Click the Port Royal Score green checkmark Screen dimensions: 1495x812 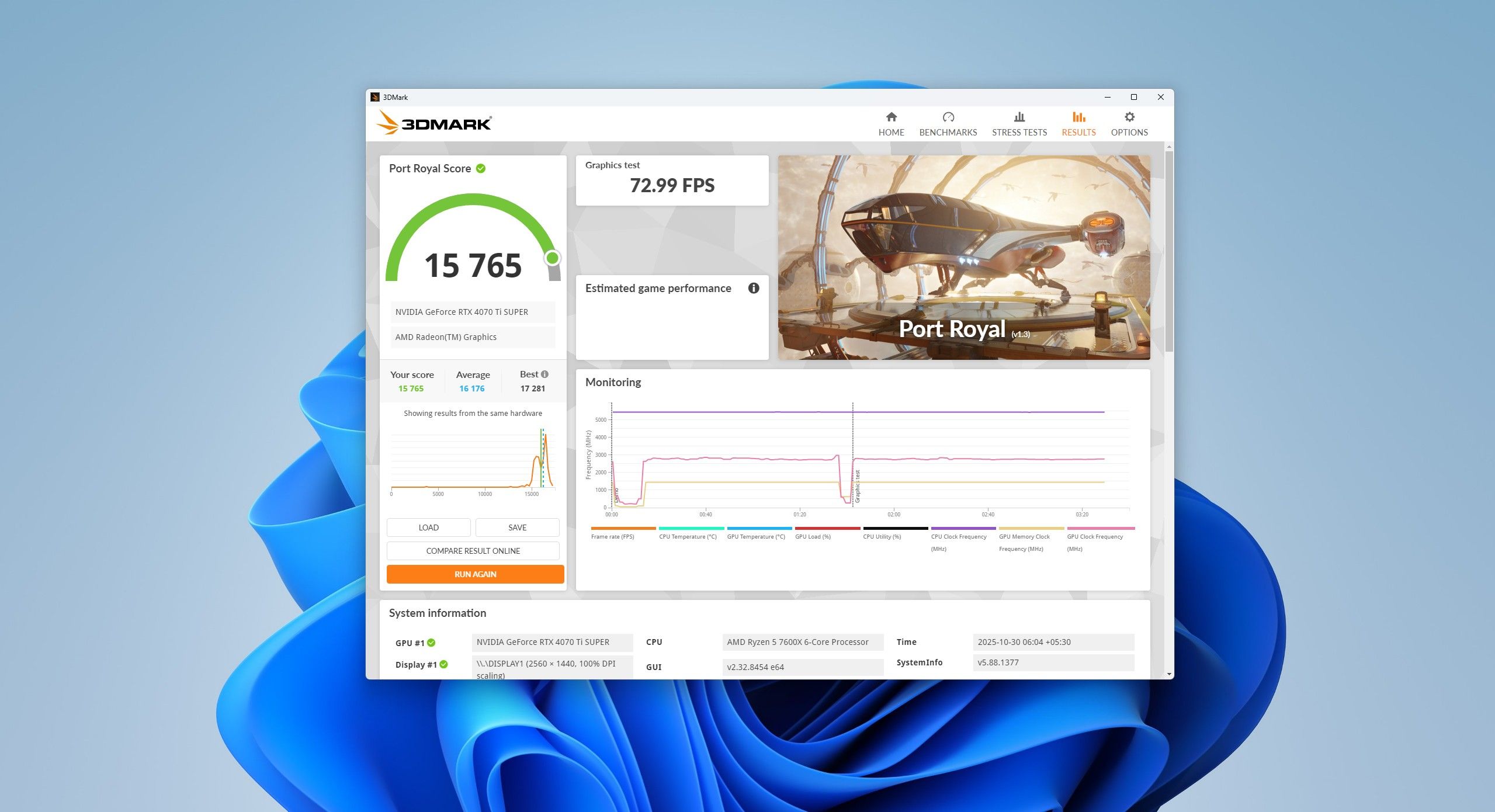pyautogui.click(x=481, y=168)
